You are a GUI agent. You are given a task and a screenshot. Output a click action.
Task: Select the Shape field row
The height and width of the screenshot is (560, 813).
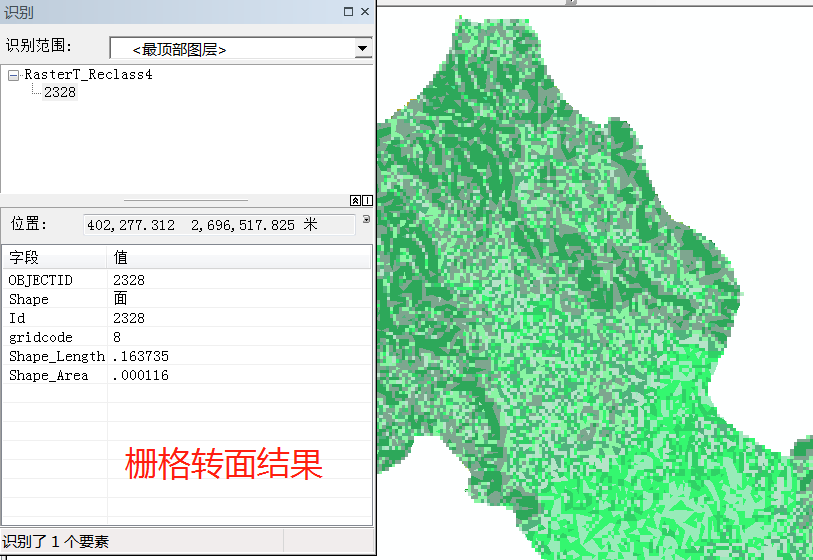tap(55, 299)
